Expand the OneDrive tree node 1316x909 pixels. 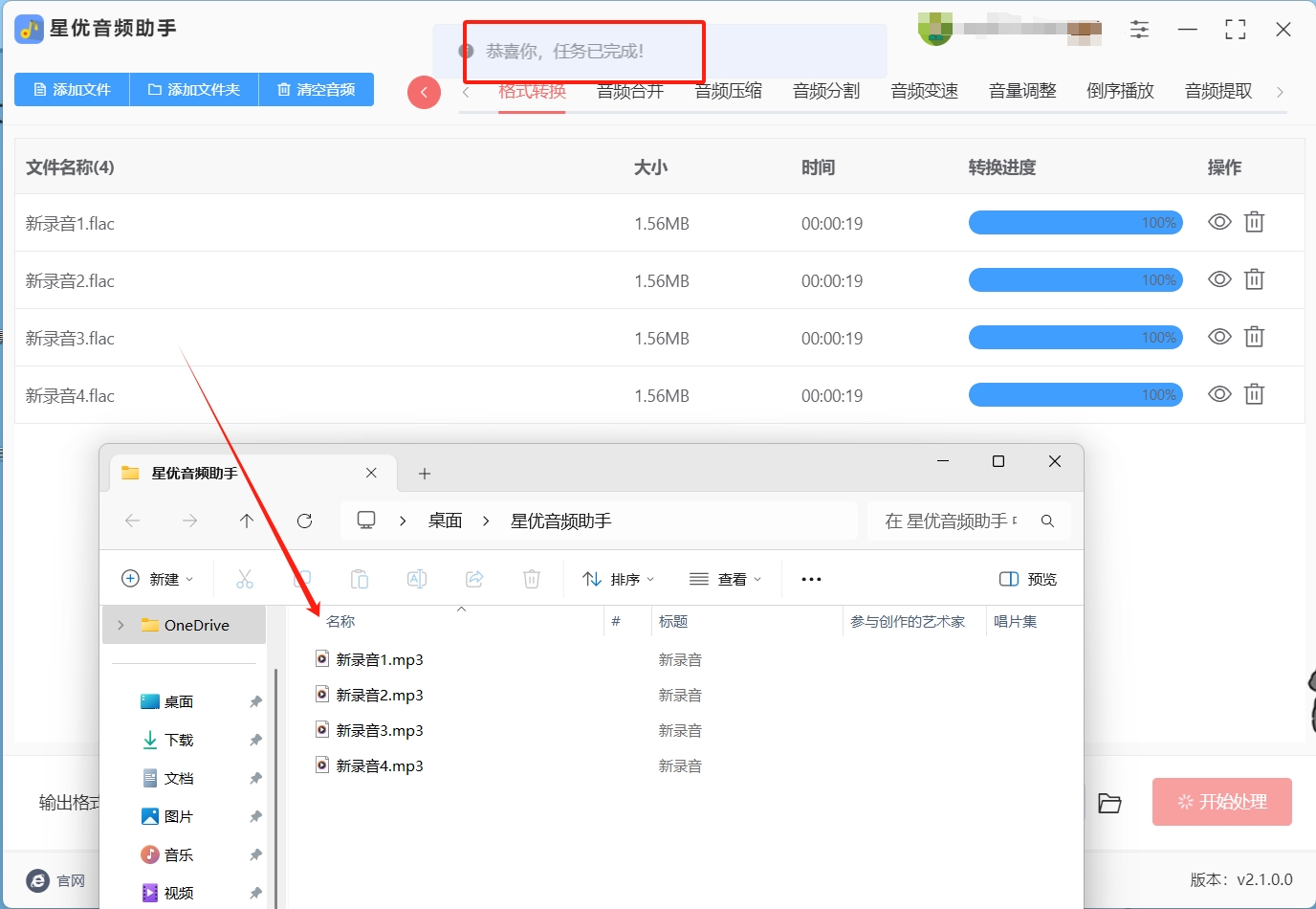[121, 625]
